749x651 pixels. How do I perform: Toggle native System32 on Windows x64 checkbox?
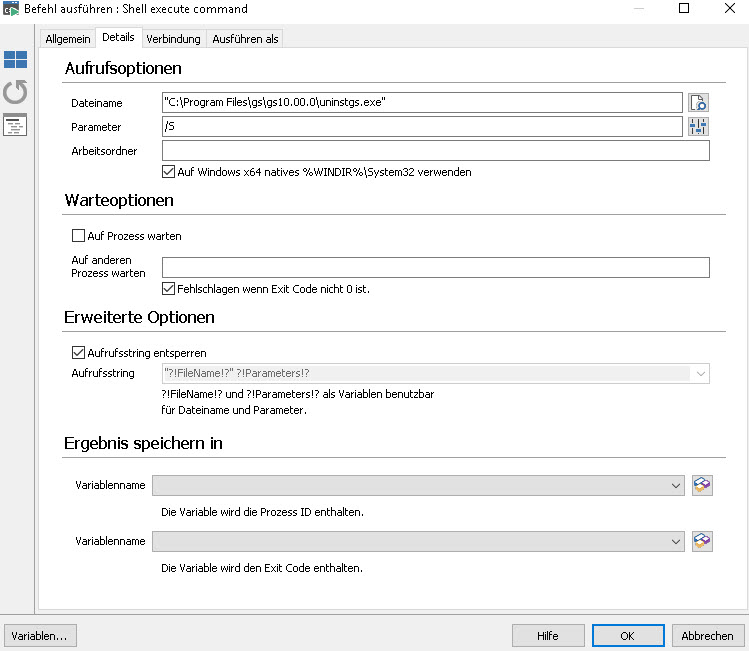168,172
